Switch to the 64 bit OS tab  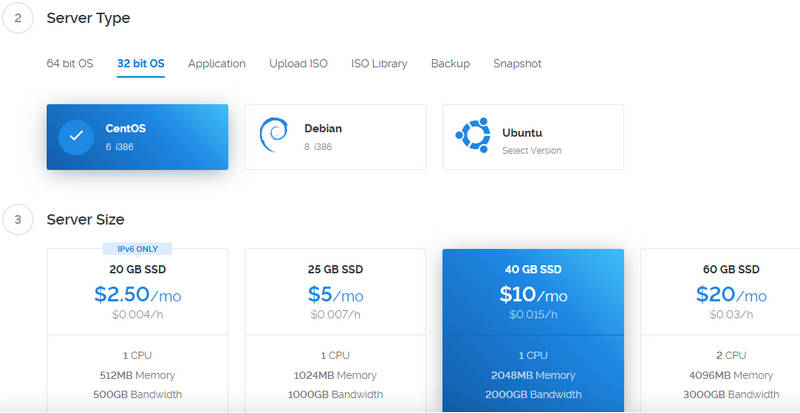point(70,64)
